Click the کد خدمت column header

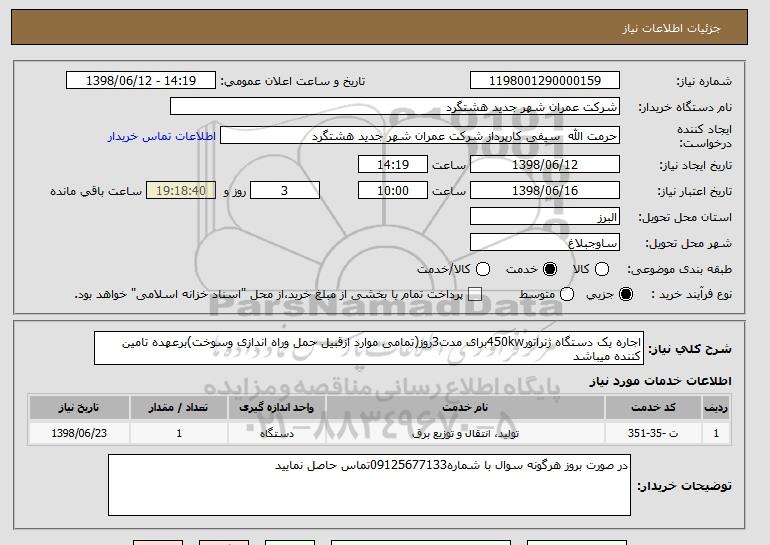point(653,408)
